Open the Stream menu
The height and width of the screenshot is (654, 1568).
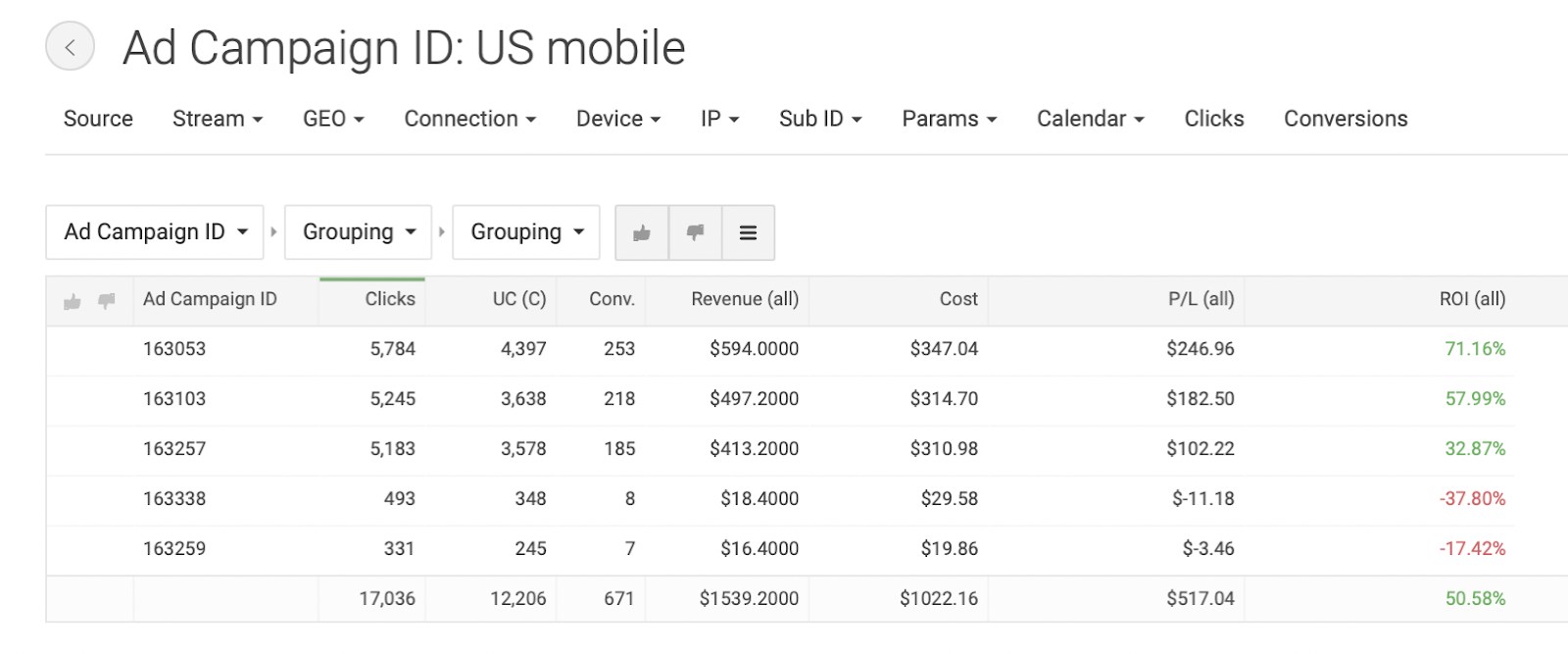[218, 119]
